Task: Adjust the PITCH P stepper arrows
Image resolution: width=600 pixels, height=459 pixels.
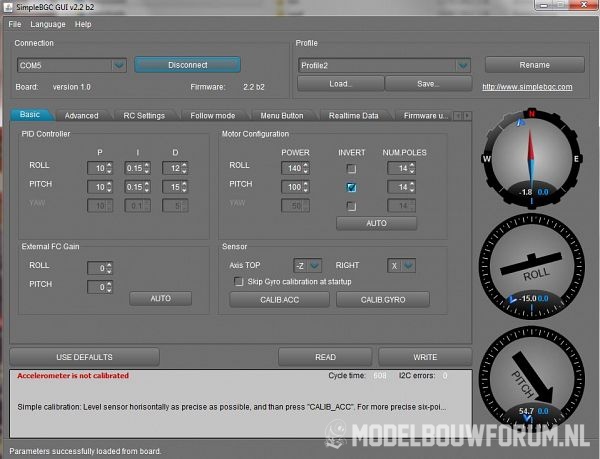Action: click(109, 187)
